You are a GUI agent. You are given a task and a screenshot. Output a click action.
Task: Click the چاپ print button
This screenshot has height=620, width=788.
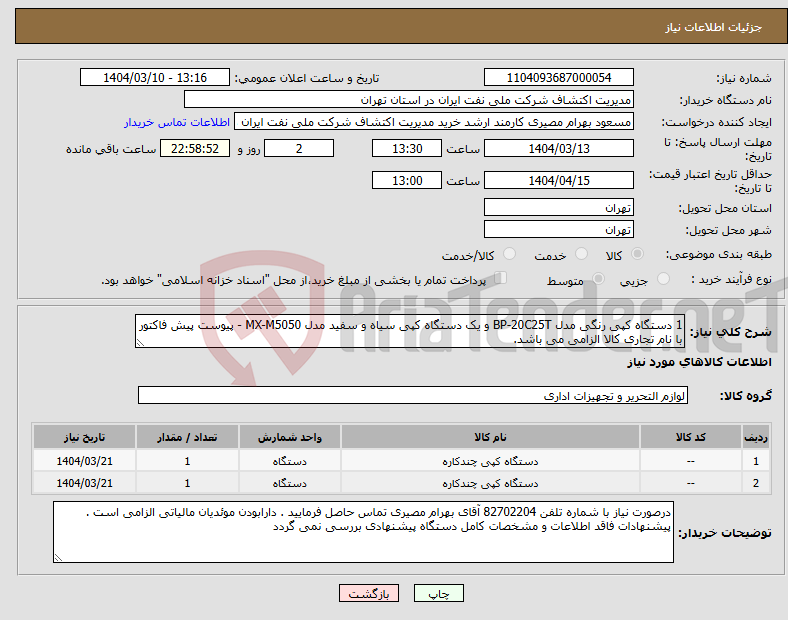click(x=439, y=593)
